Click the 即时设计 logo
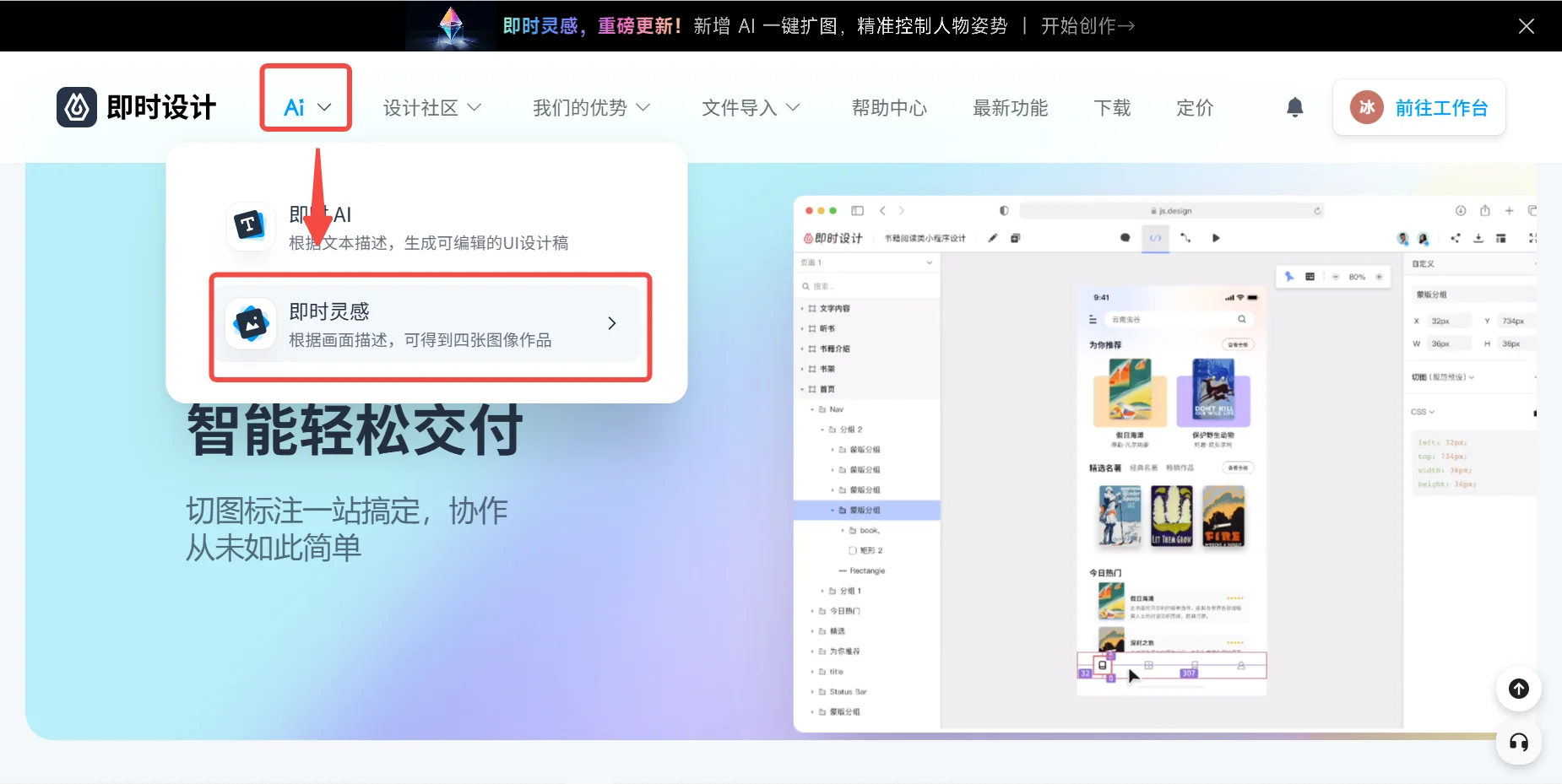Viewport: 1562px width, 784px height. (138, 107)
